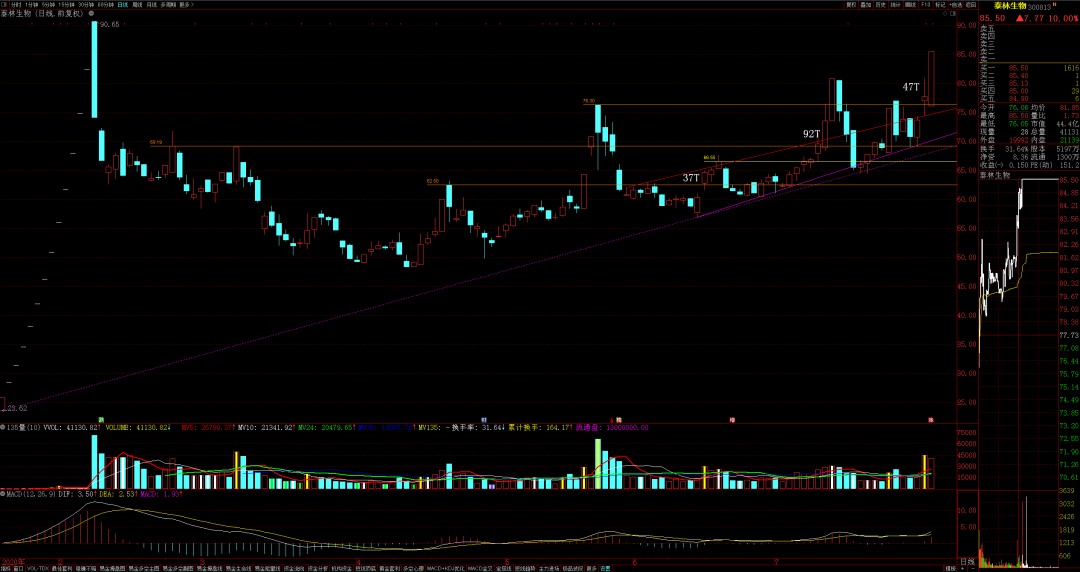Open the 复权 adjustment menu
Screen dimensions: 1080x572
(x=851, y=5)
